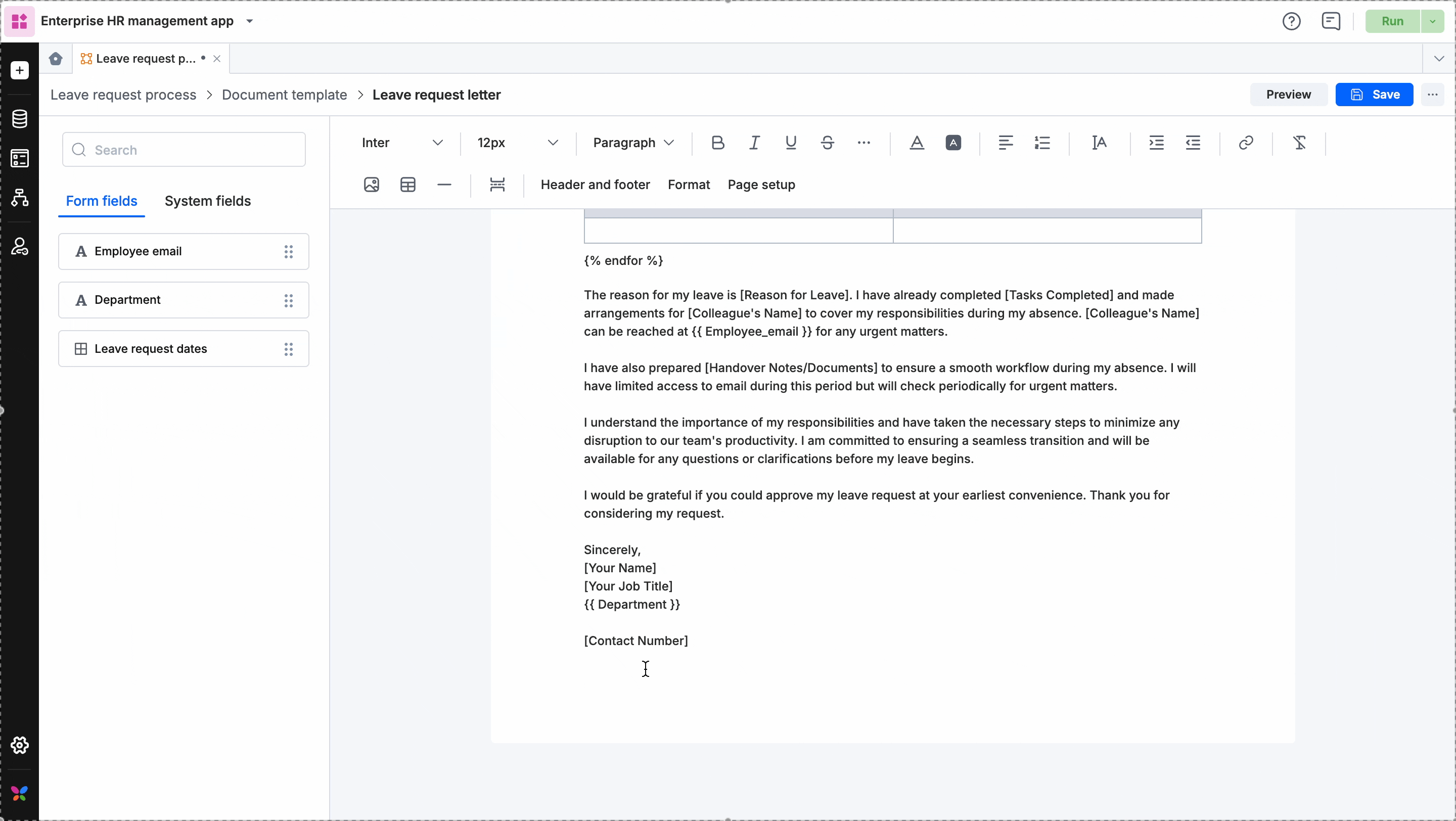
Task: Open the Help icon
Action: 1292,21
